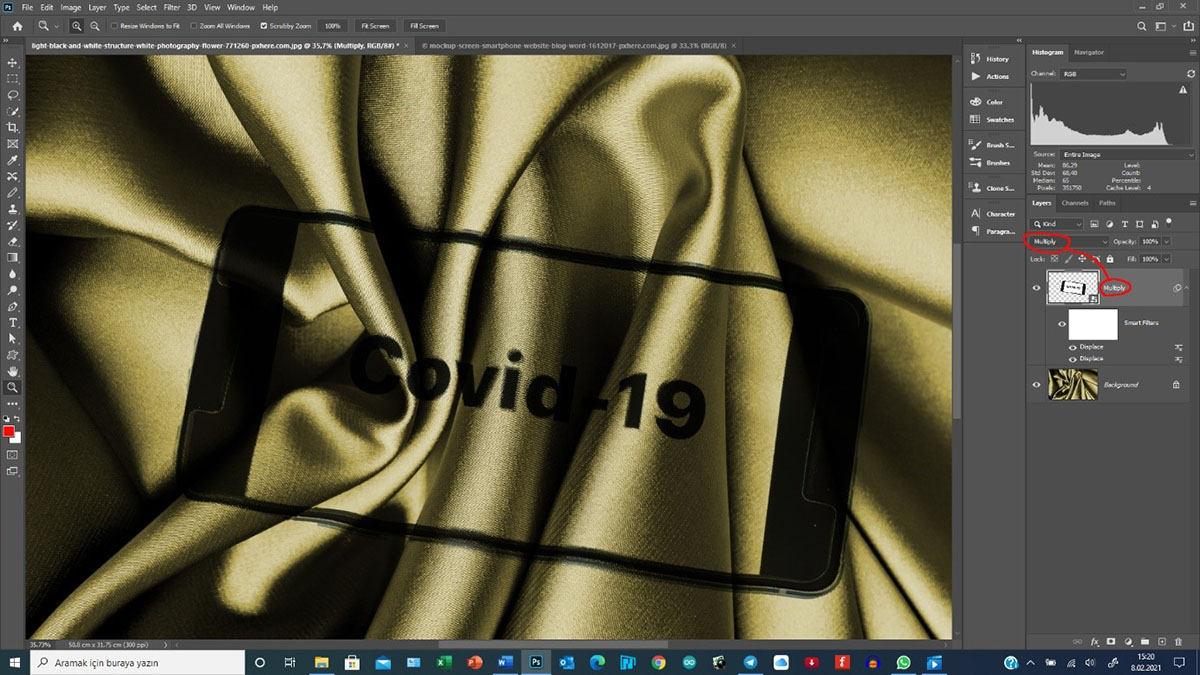This screenshot has width=1200, height=675.
Task: Select the Lasso tool
Action: tap(13, 95)
